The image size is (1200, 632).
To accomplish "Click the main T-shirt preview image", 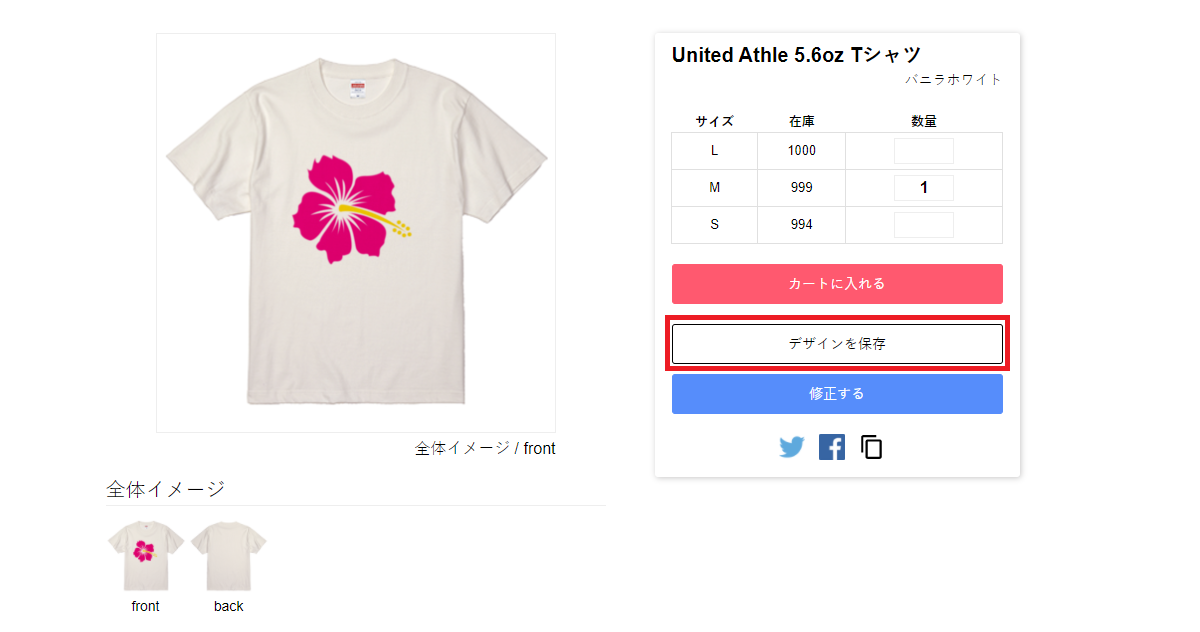I will click(356, 233).
